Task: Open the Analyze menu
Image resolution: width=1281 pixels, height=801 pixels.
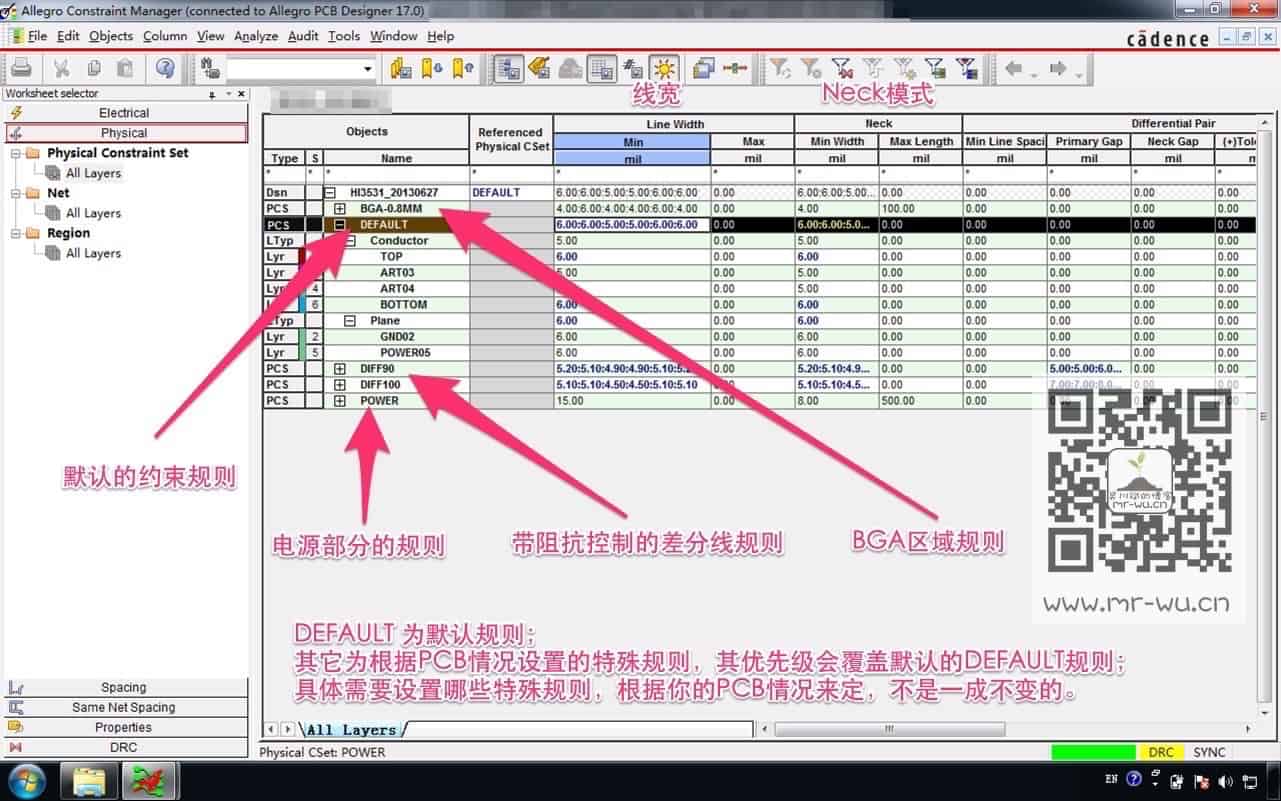Action: point(256,36)
